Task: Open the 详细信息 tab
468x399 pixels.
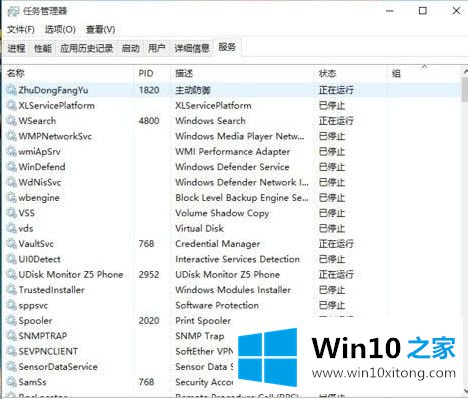Action: [192, 48]
